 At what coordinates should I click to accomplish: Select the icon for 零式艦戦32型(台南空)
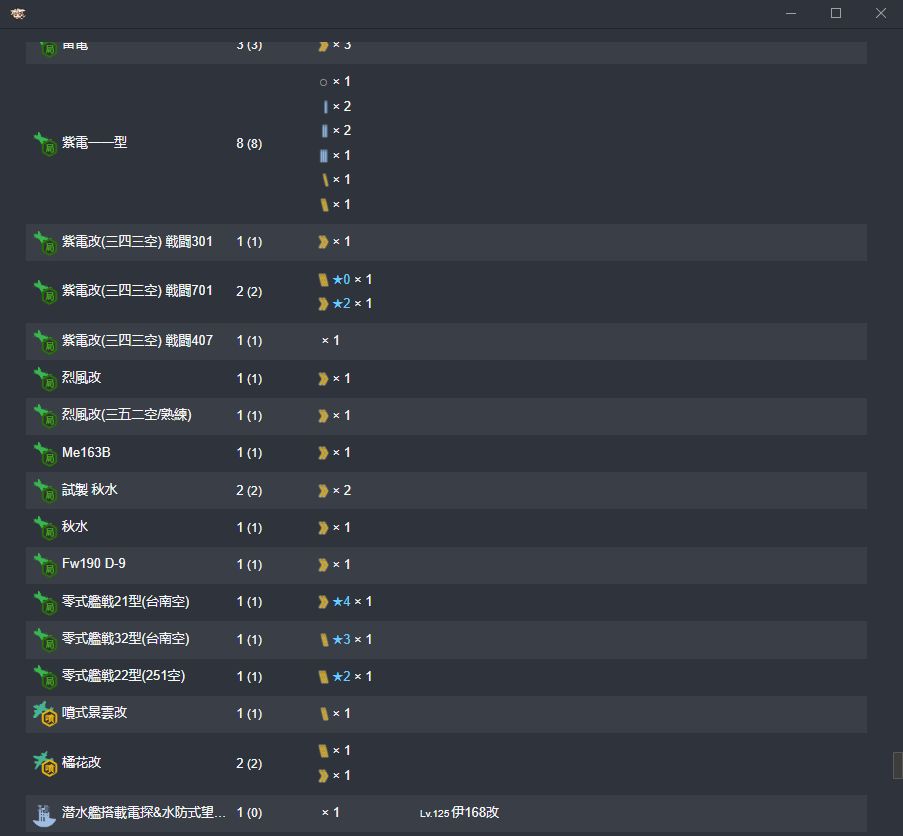[x=45, y=640]
